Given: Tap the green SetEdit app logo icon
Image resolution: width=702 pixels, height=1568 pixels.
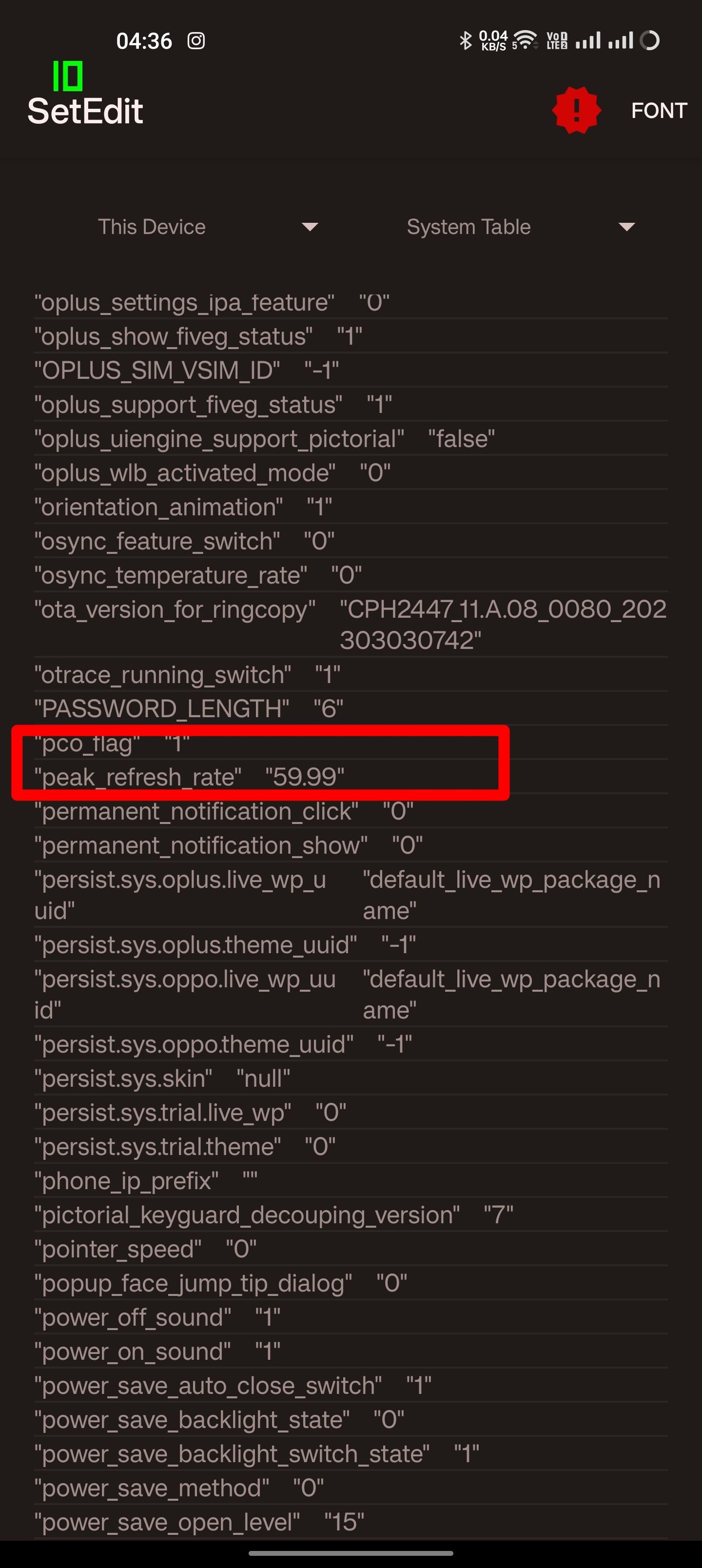Looking at the screenshot, I should [69, 76].
